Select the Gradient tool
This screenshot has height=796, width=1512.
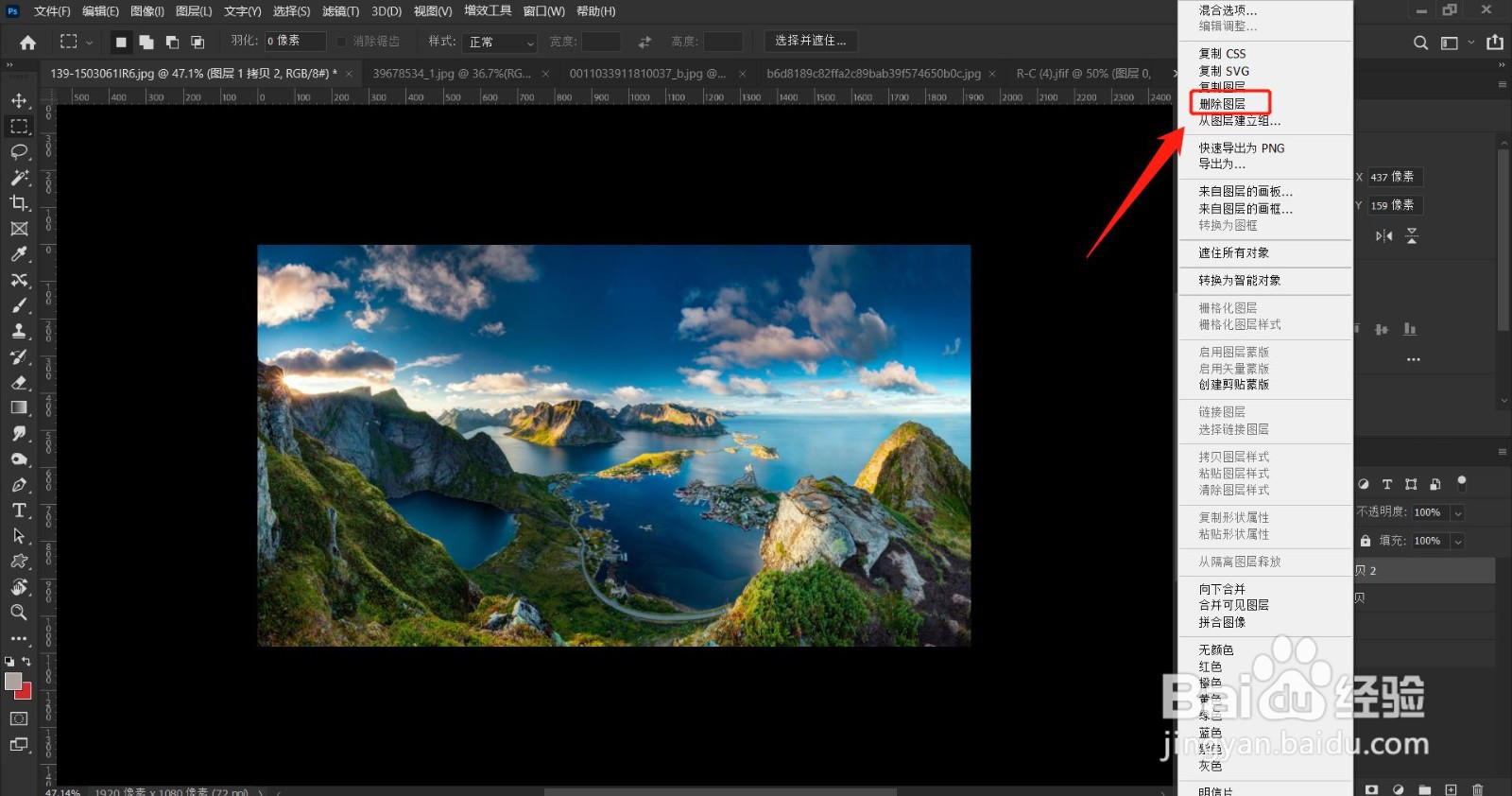[19, 407]
